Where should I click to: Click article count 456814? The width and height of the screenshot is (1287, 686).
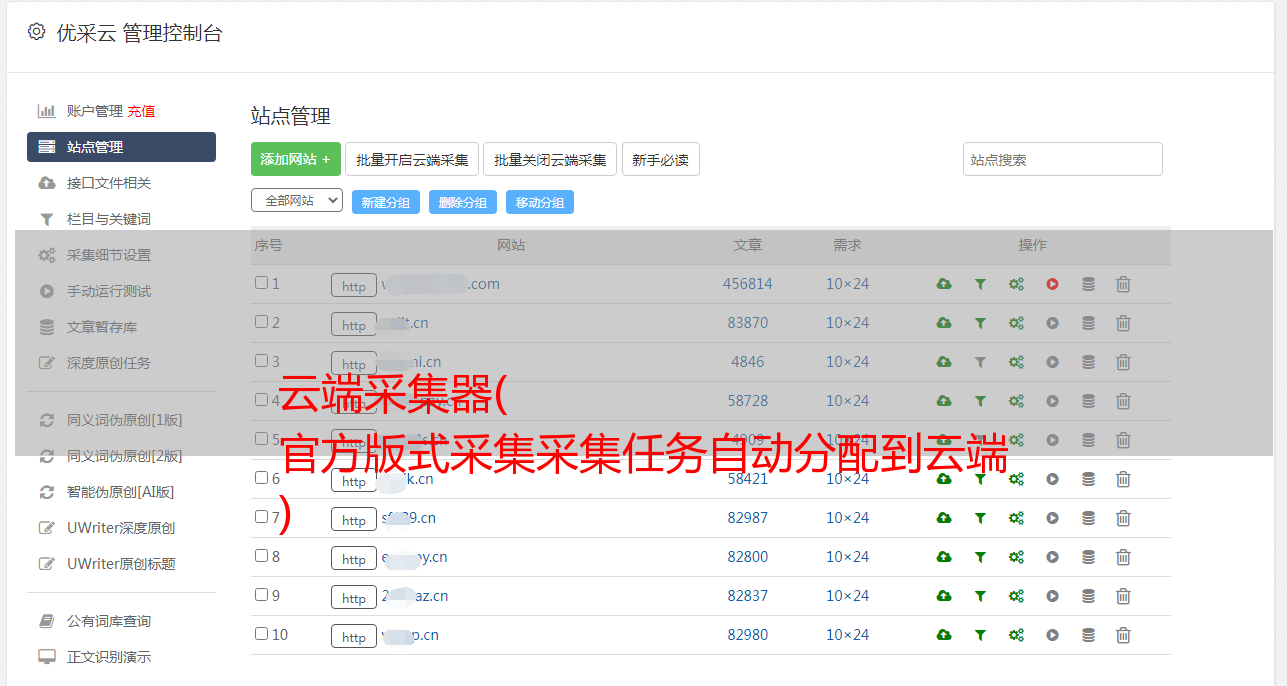(748, 284)
